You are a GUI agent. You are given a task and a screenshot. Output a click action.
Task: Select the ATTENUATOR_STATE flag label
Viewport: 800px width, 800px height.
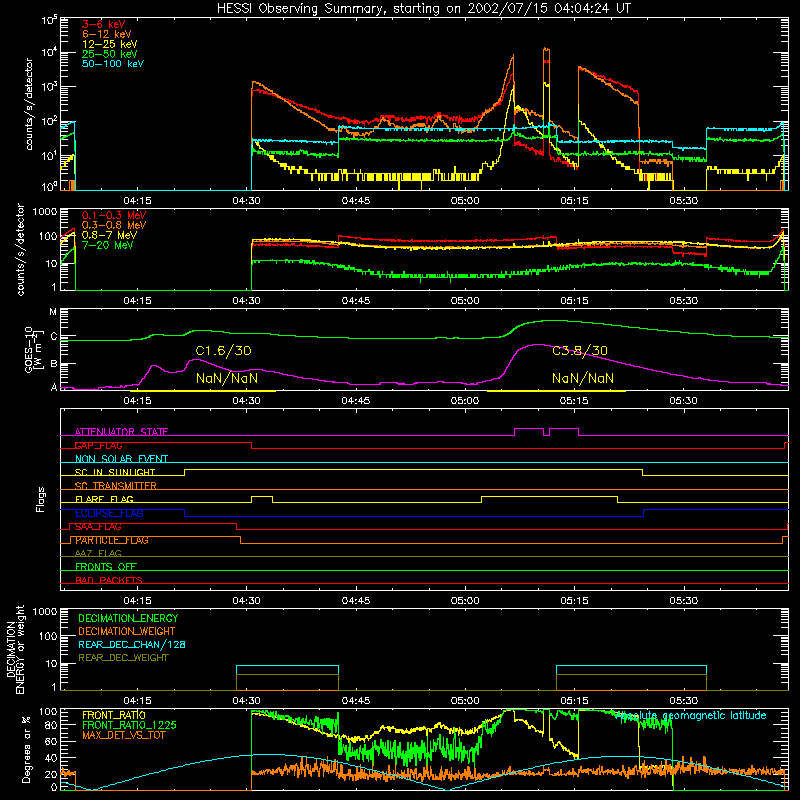tap(121, 432)
